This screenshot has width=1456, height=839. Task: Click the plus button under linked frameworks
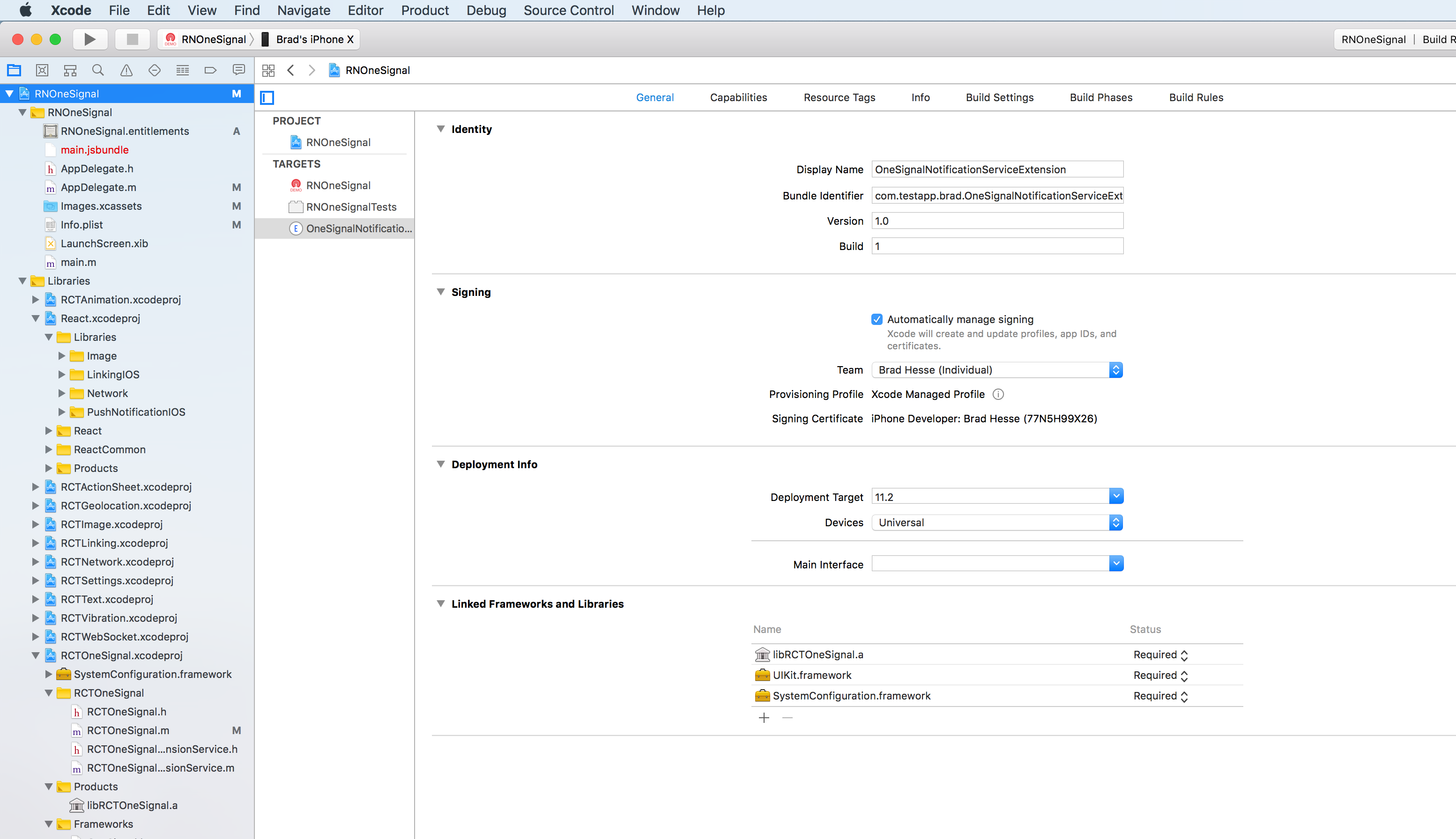[764, 717]
